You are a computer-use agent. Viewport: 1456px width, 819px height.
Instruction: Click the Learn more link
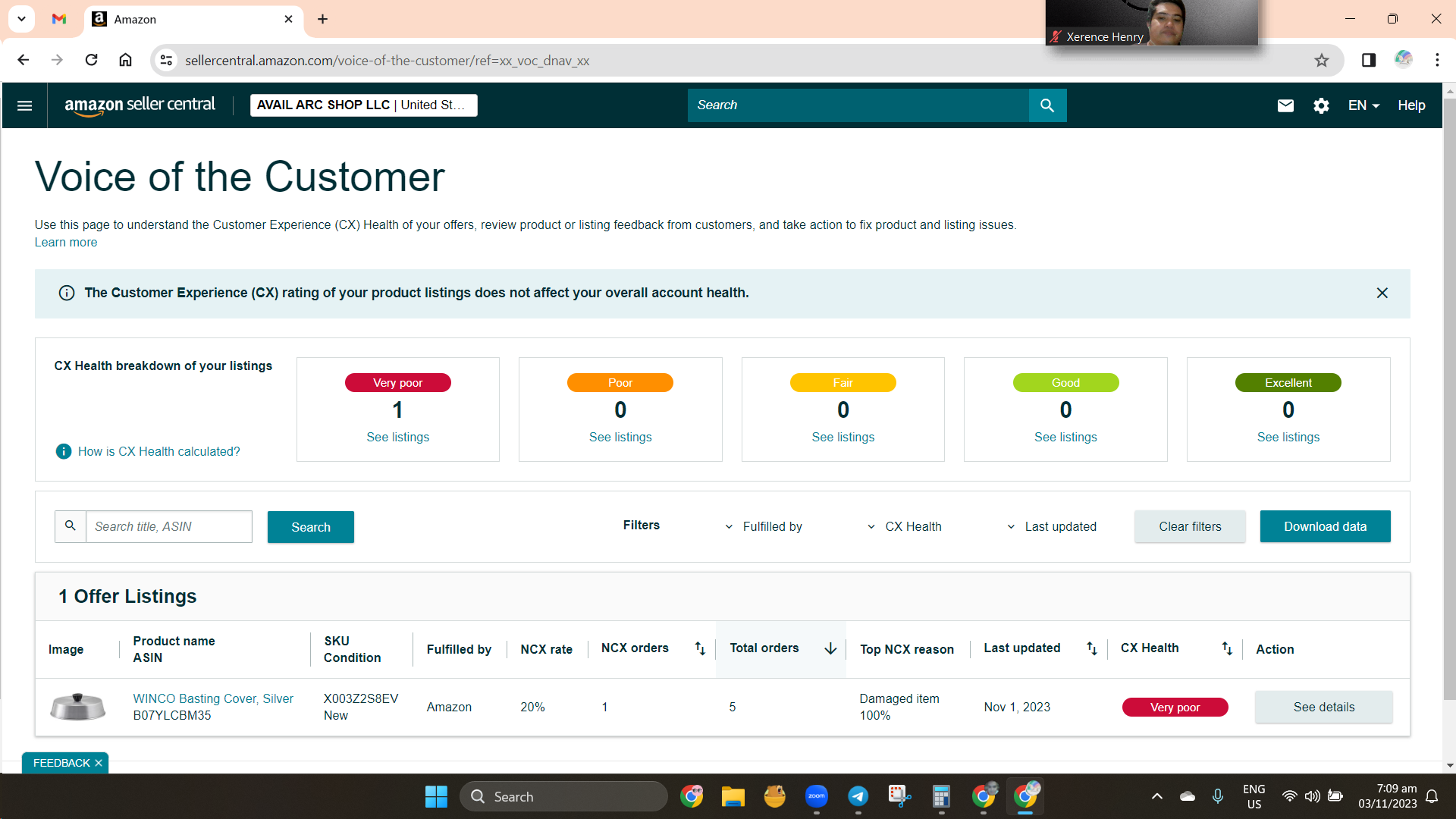(66, 243)
